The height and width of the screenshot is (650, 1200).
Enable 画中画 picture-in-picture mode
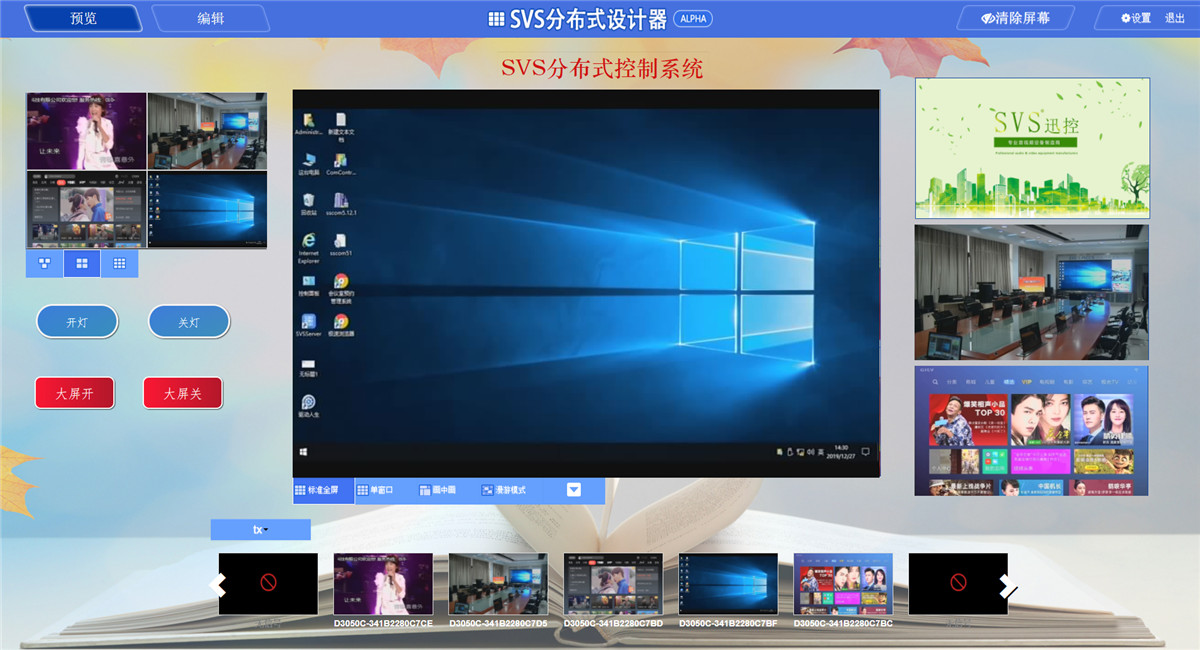click(438, 490)
